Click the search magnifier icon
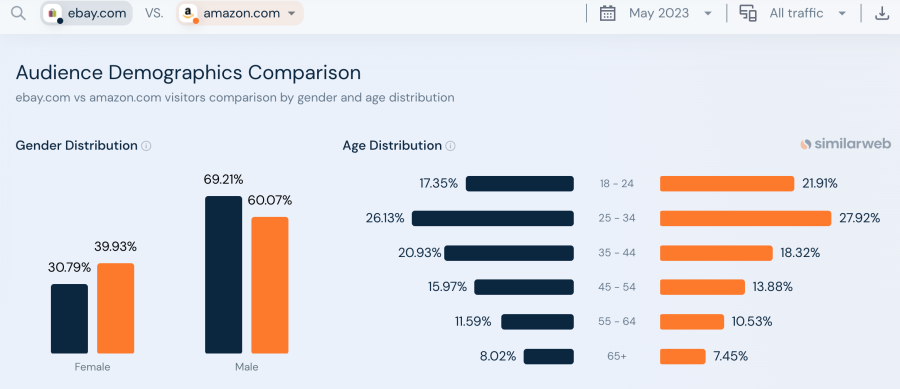Viewport: 900px width, 389px height. point(18,13)
